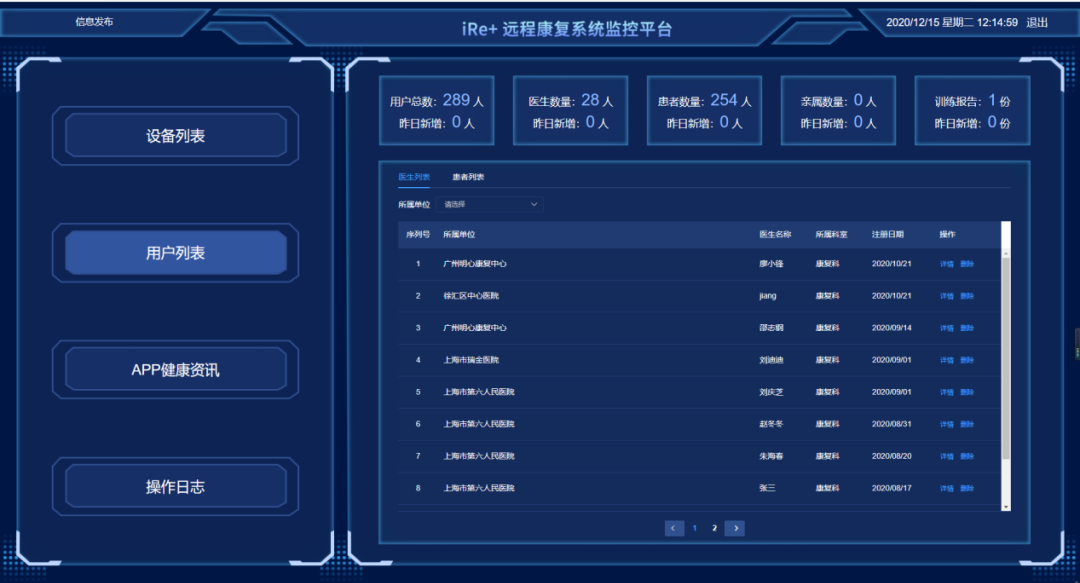The image size is (1080, 583).
Task: Open 详情 for doctor 刘迪迪
Action: tap(946, 360)
